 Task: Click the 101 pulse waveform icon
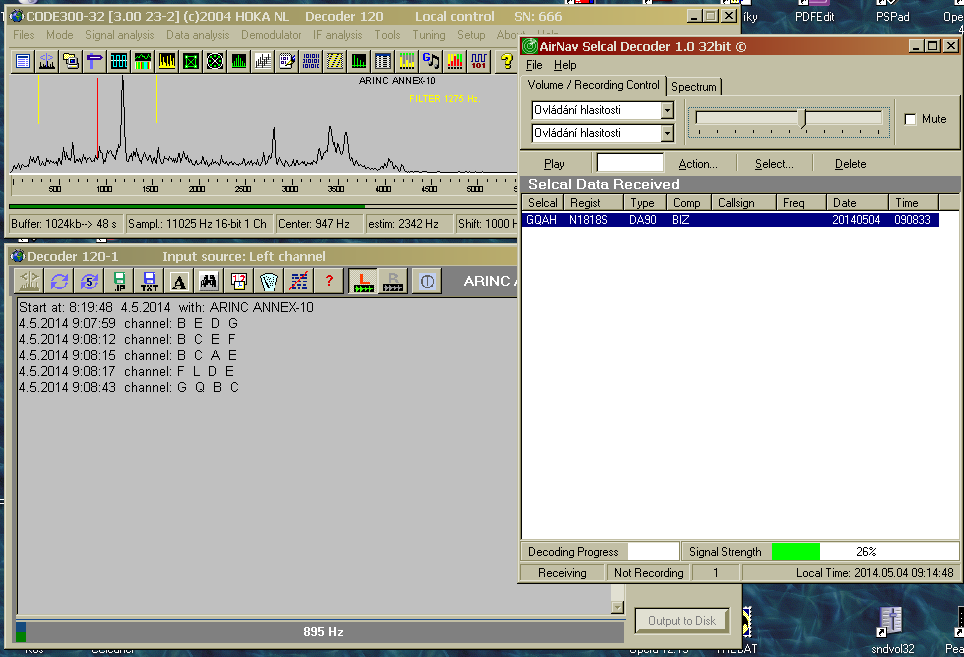478,61
